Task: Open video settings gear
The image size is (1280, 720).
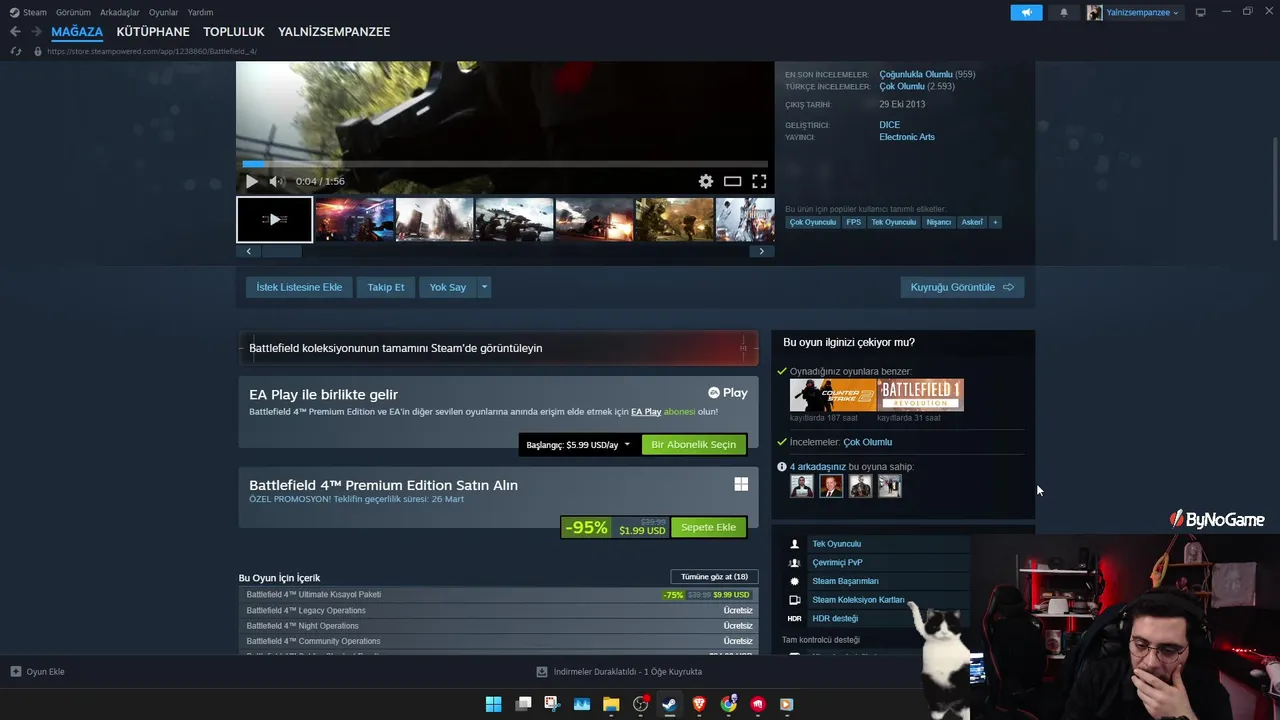Action: click(706, 181)
